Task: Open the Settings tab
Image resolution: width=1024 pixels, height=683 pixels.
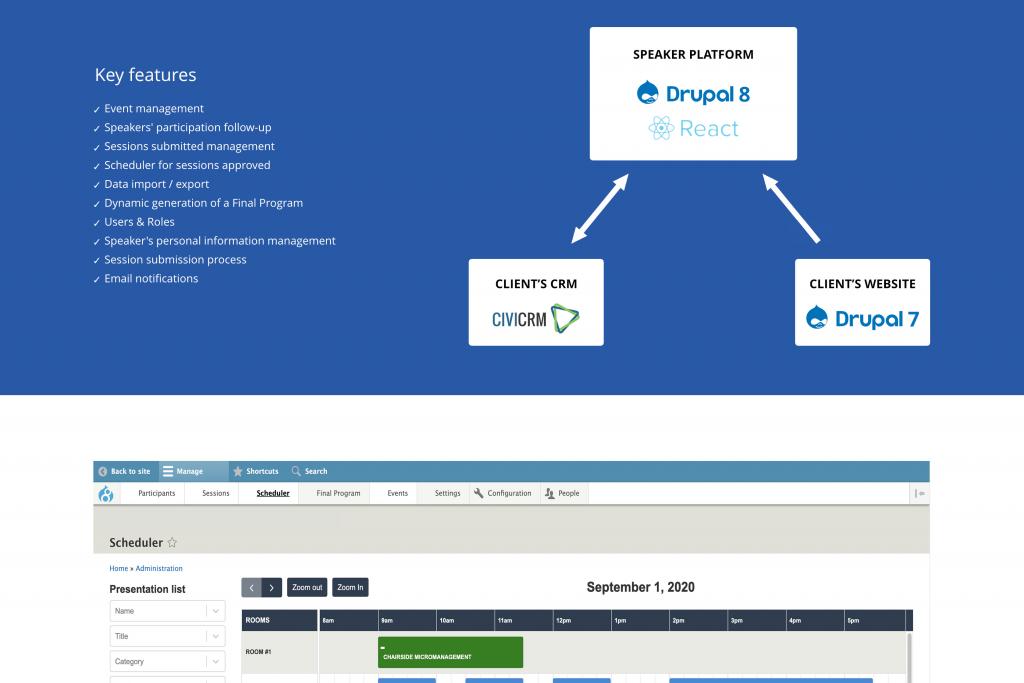Action: pos(447,494)
